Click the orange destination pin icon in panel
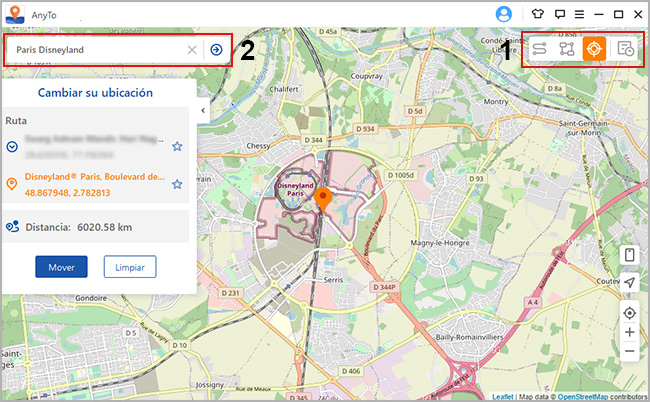This screenshot has height=402, width=650. coord(12,184)
